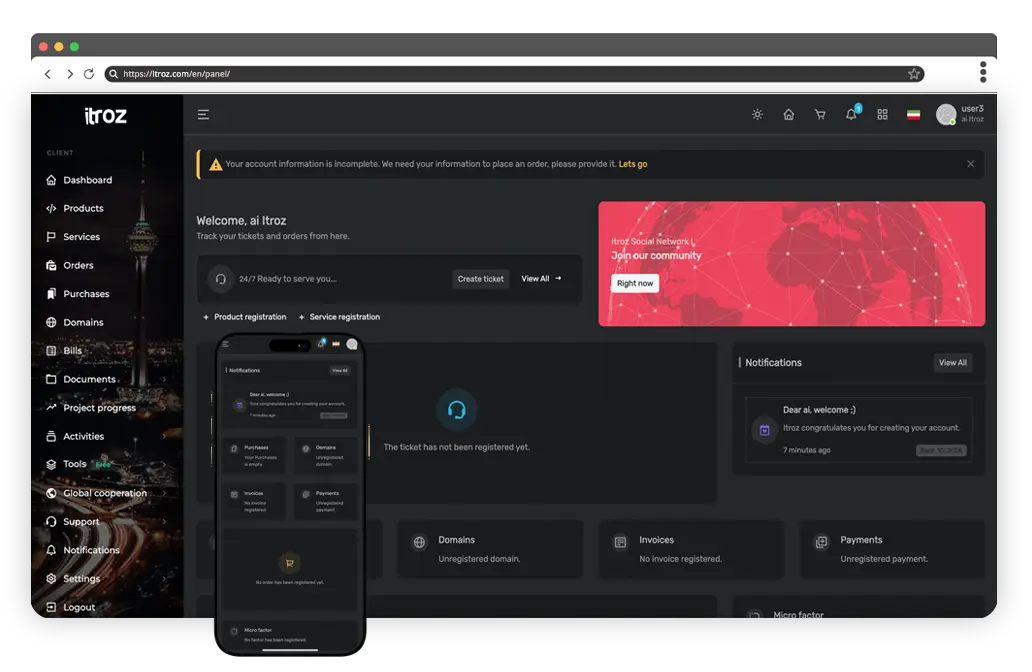Viewport: 1032px width, 672px height.
Task: Bookmark the page with the star icon
Action: (x=914, y=74)
